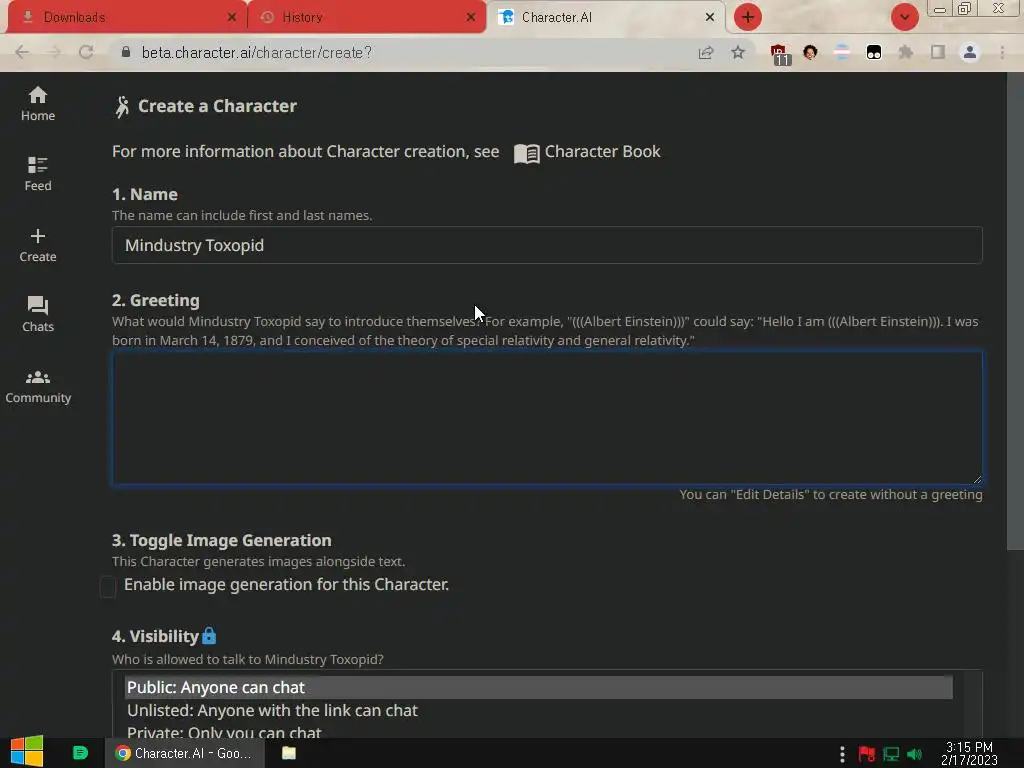Click the share page icon in address bar
This screenshot has height=768, width=1024.
(x=706, y=53)
